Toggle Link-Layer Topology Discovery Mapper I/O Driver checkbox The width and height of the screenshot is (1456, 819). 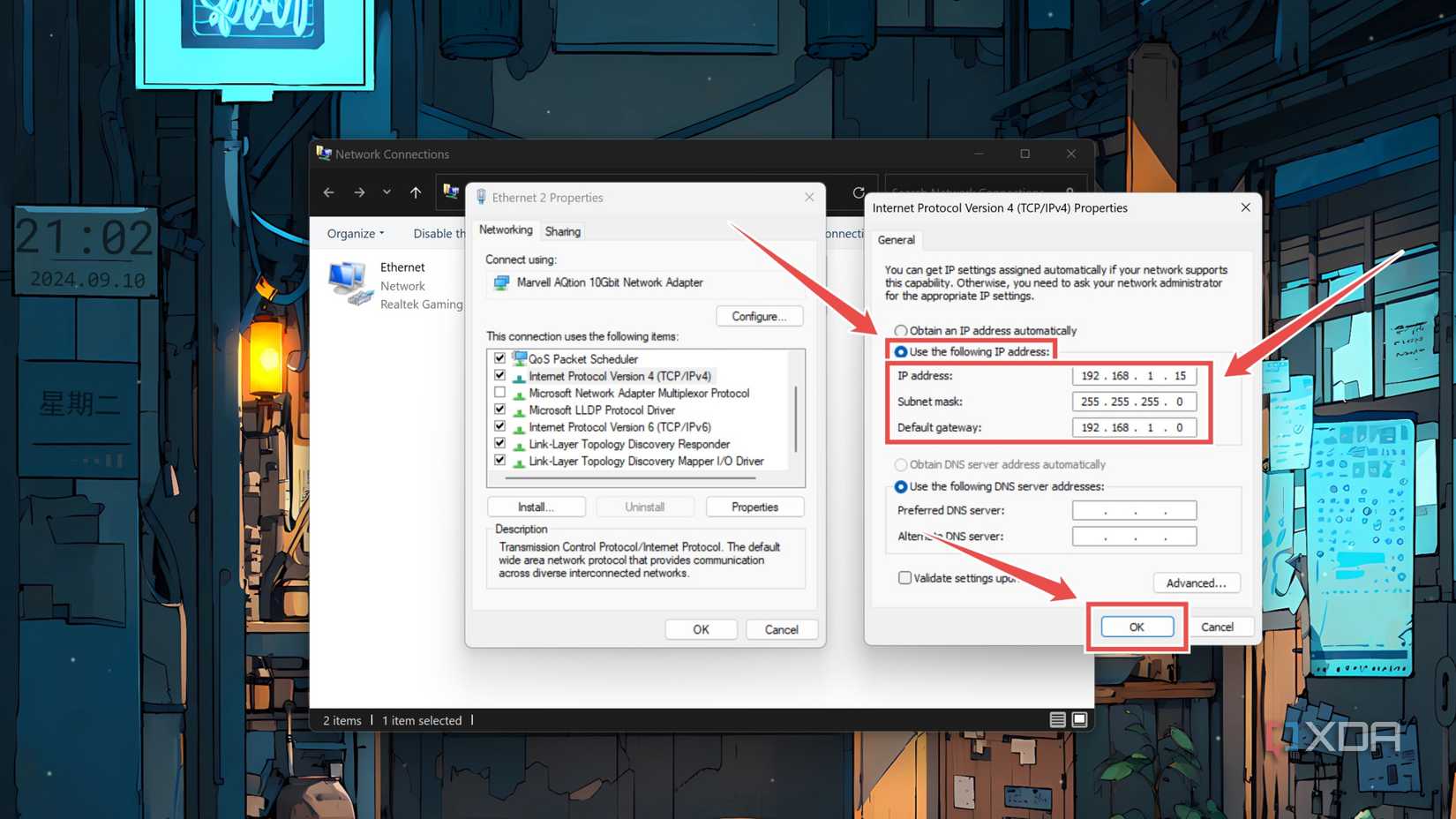coord(500,461)
